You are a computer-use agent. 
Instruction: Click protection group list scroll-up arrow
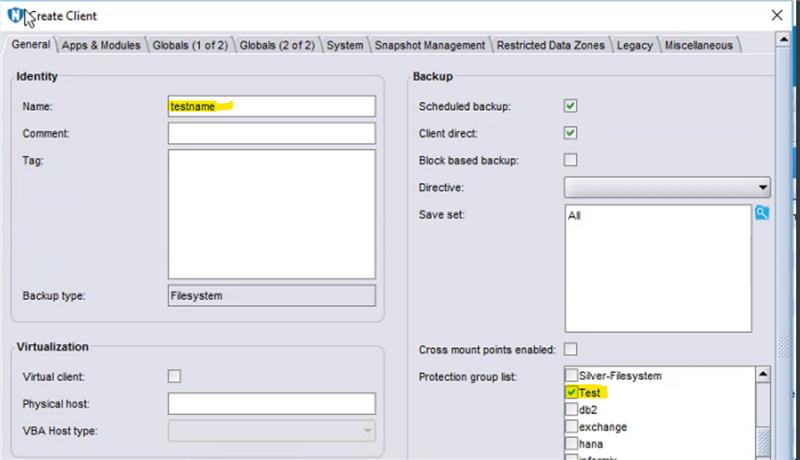tap(763, 375)
